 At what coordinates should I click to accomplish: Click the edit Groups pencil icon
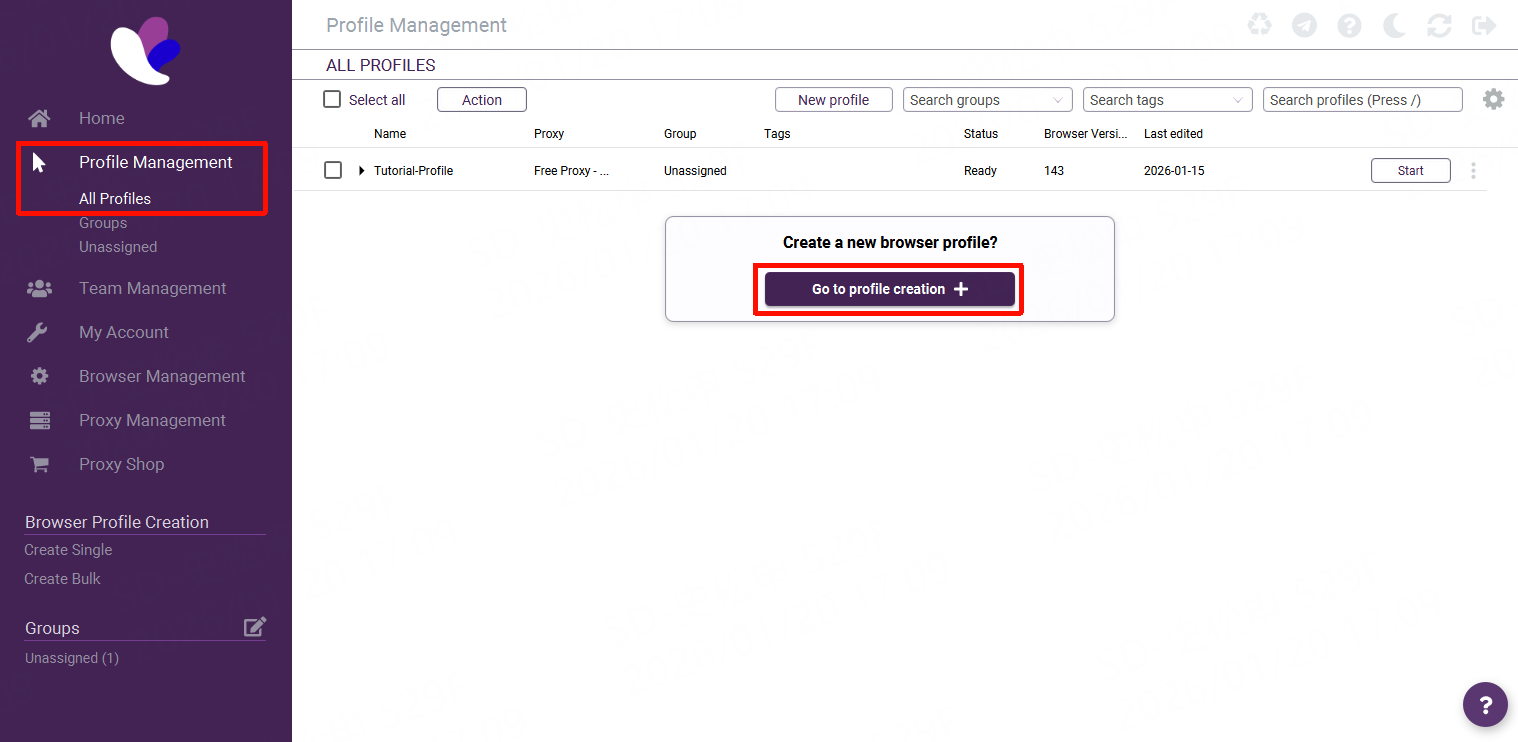click(x=255, y=627)
